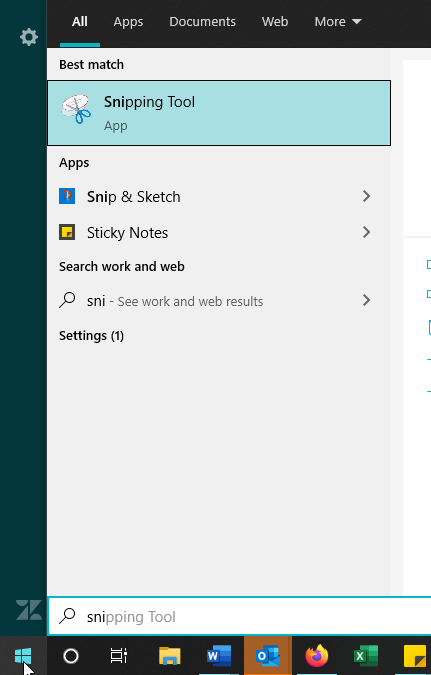
Task: Click Snip & Sketch result label
Action: 133,197
